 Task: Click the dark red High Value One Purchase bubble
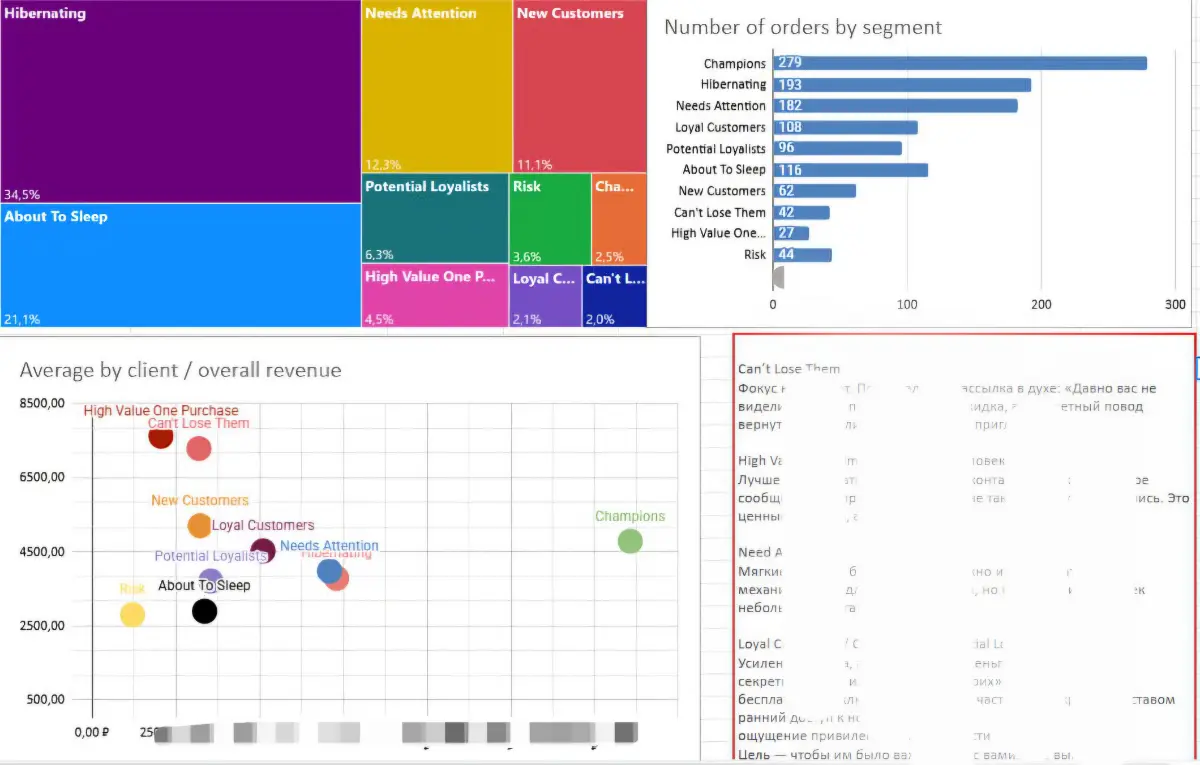click(x=160, y=436)
